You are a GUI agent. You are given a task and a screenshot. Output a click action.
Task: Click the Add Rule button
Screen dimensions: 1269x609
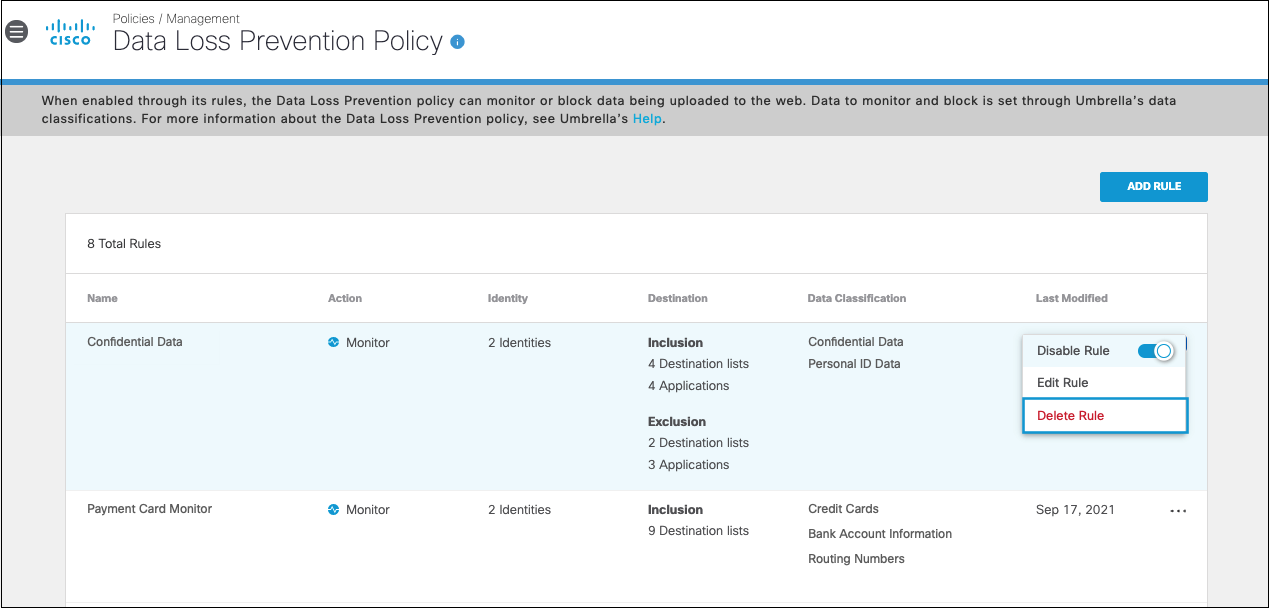click(1154, 187)
